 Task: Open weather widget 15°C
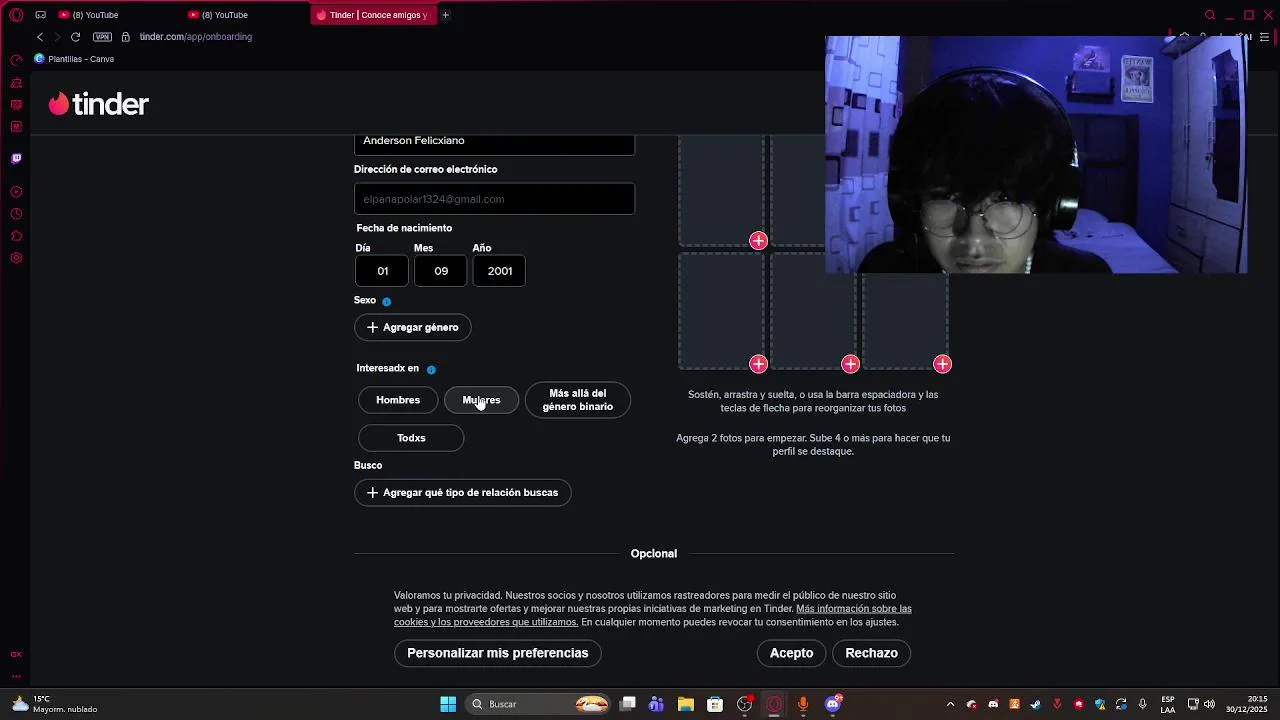(x=55, y=704)
